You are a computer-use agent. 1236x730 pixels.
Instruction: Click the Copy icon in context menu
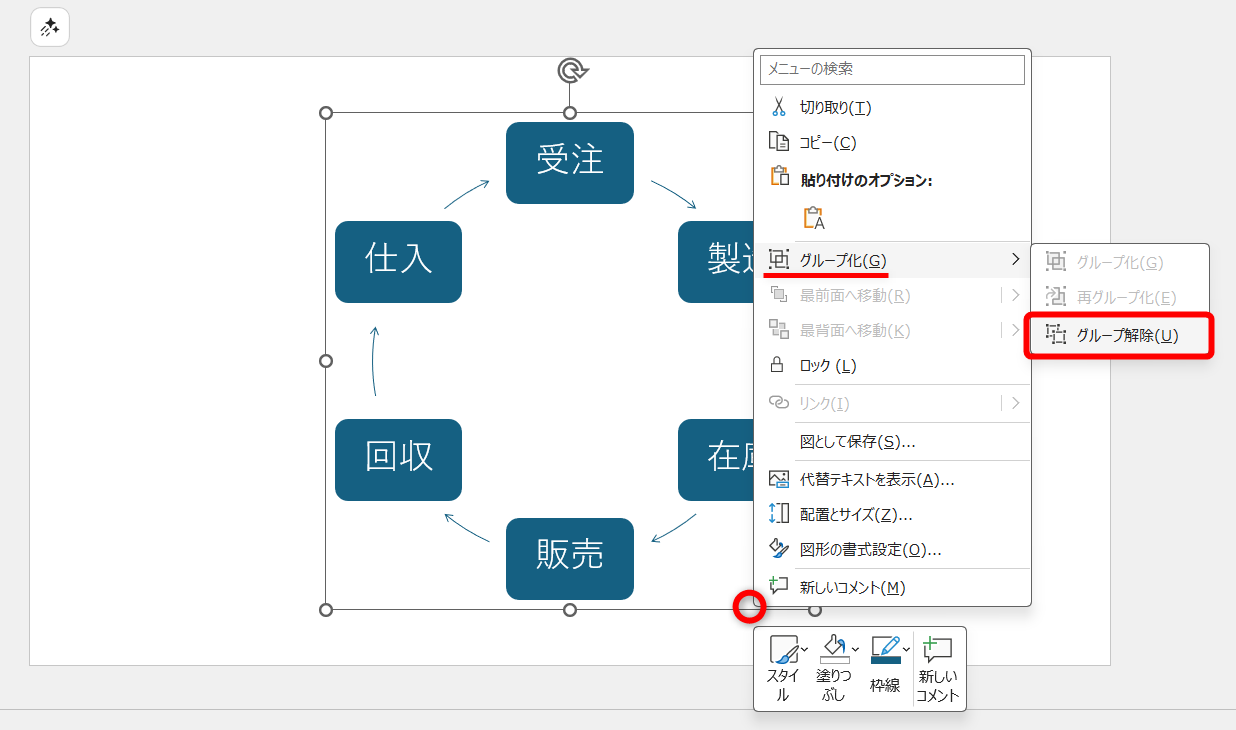778,142
